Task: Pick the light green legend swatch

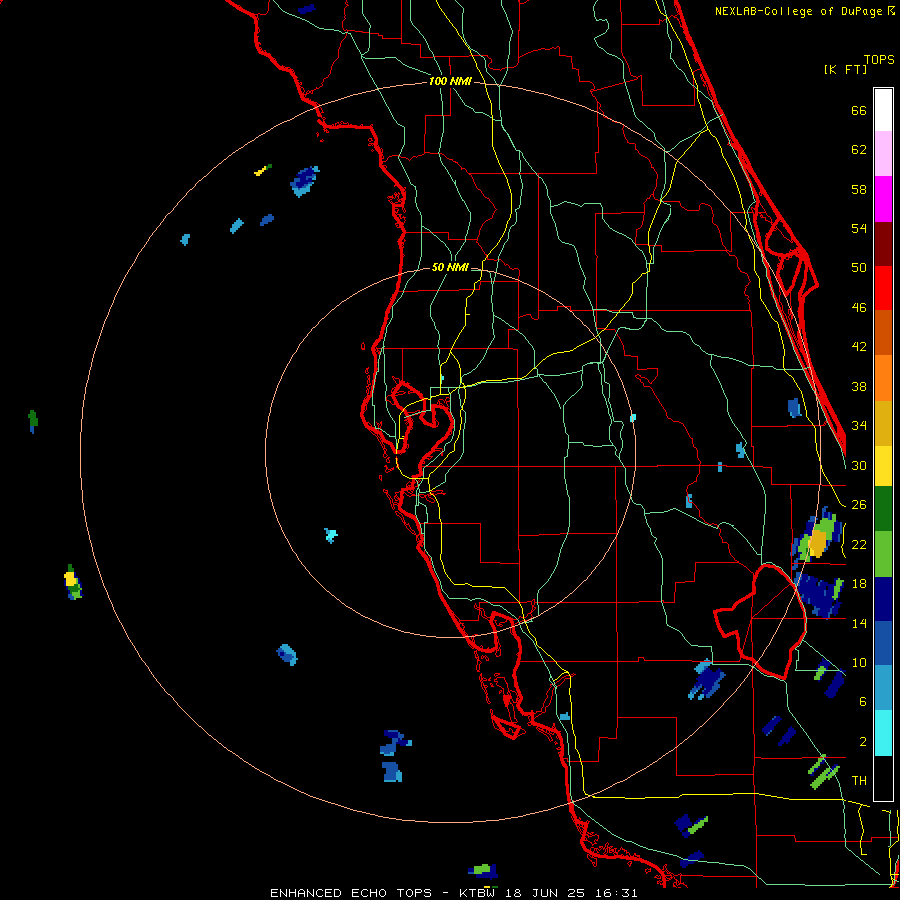Action: (x=883, y=554)
